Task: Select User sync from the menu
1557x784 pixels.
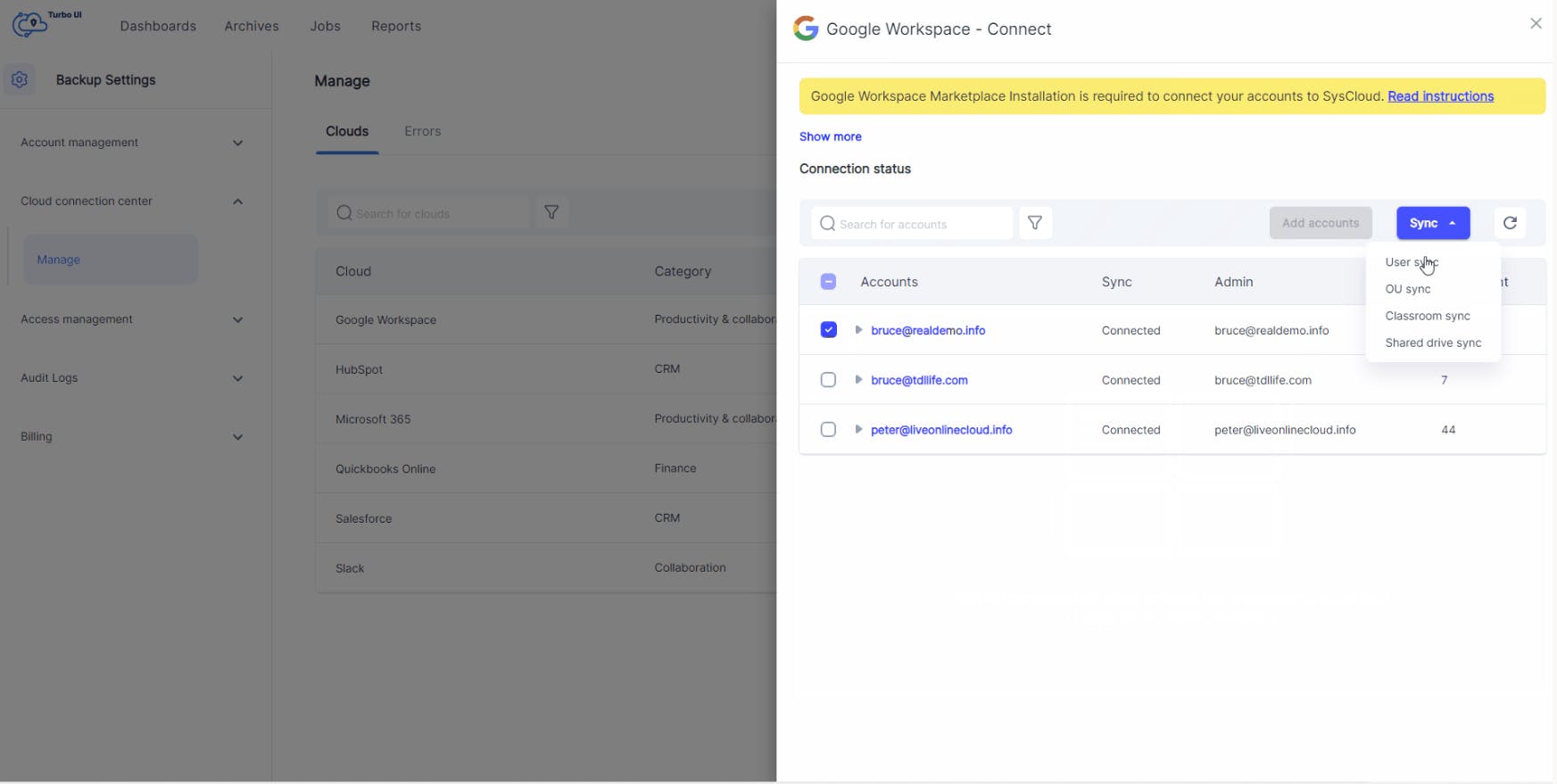Action: pos(1411,262)
